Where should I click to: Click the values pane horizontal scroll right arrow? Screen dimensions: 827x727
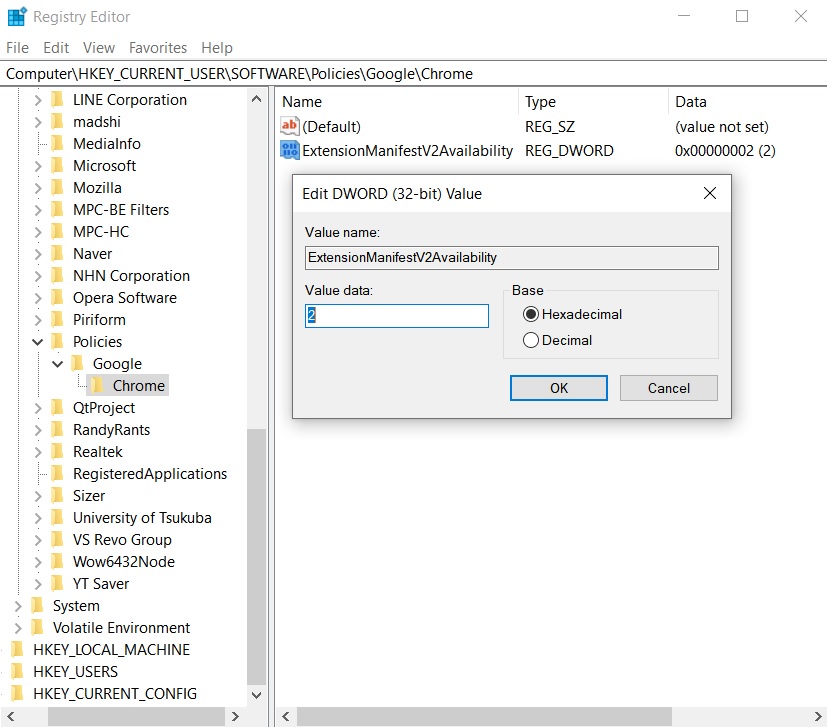click(x=818, y=716)
